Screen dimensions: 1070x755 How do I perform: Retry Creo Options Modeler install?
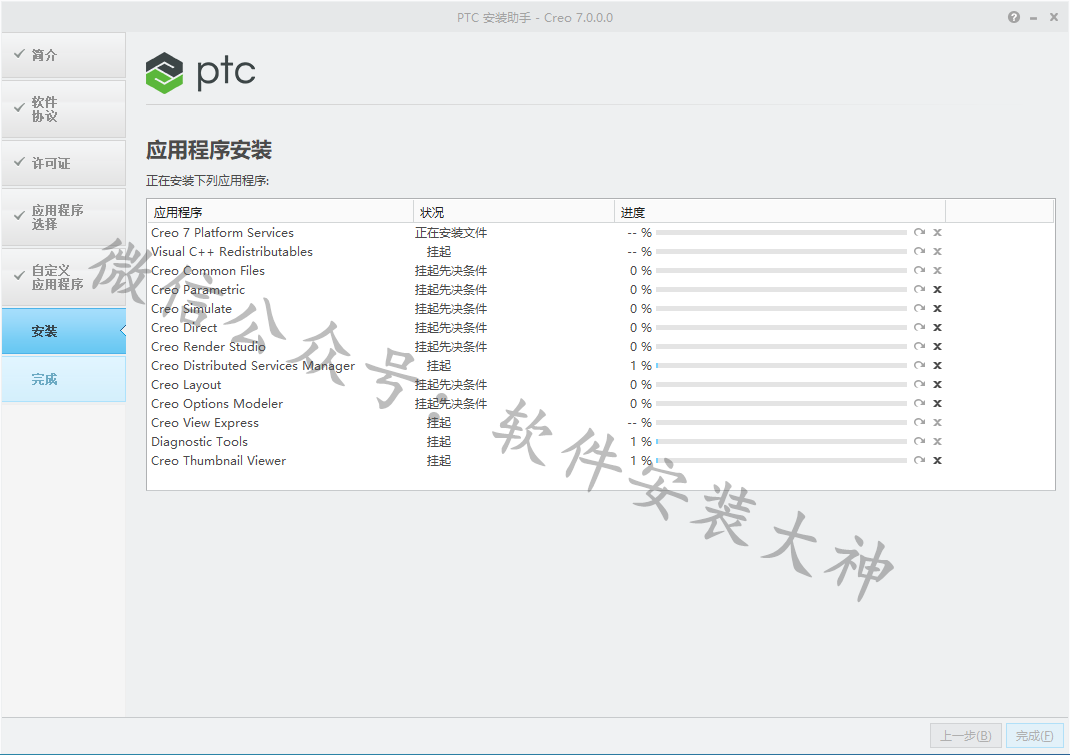click(920, 403)
